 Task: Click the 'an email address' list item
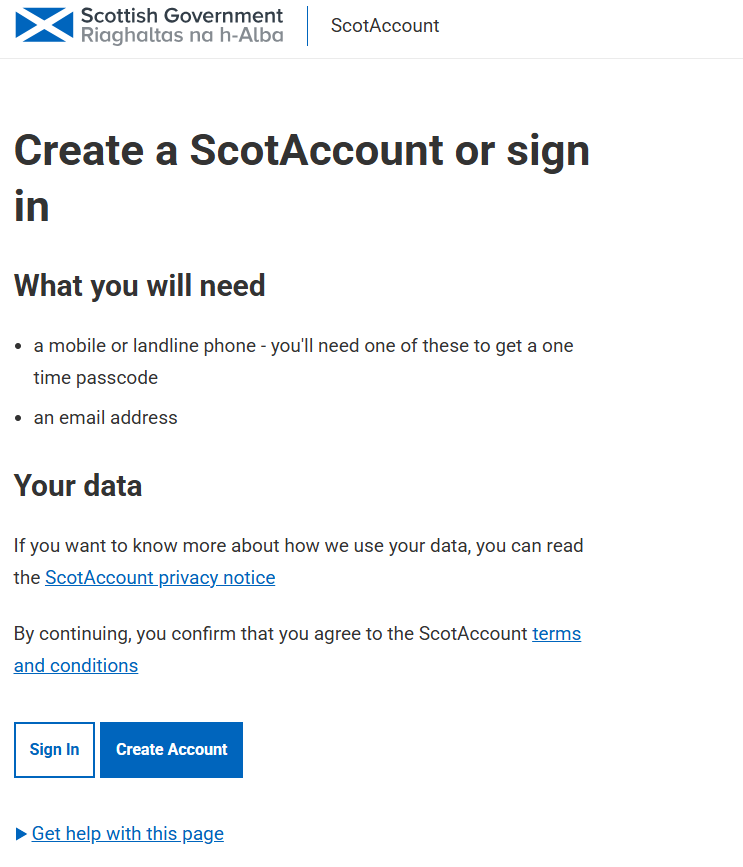[106, 417]
